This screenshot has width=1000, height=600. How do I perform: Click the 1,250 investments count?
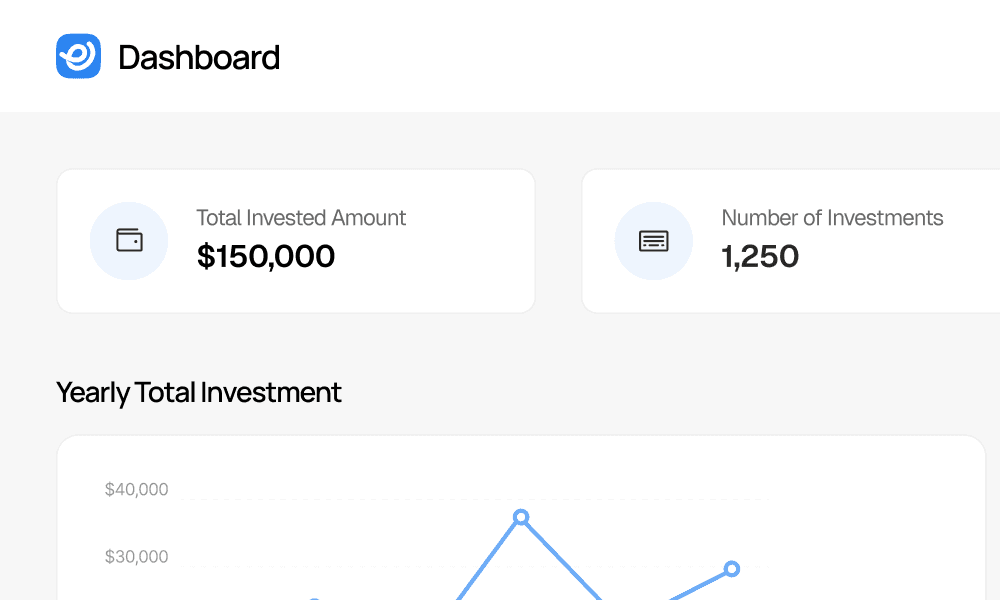click(760, 257)
